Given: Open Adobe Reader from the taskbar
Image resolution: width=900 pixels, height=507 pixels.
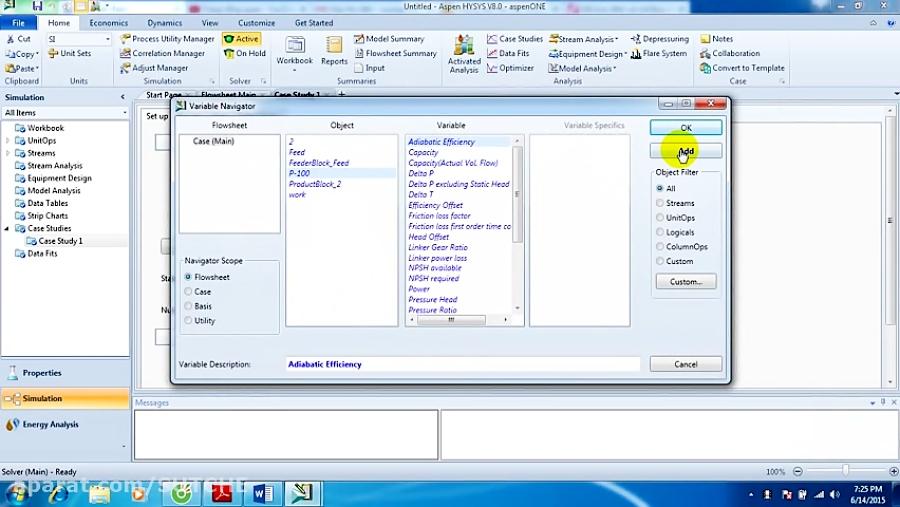Looking at the screenshot, I should click(222, 493).
